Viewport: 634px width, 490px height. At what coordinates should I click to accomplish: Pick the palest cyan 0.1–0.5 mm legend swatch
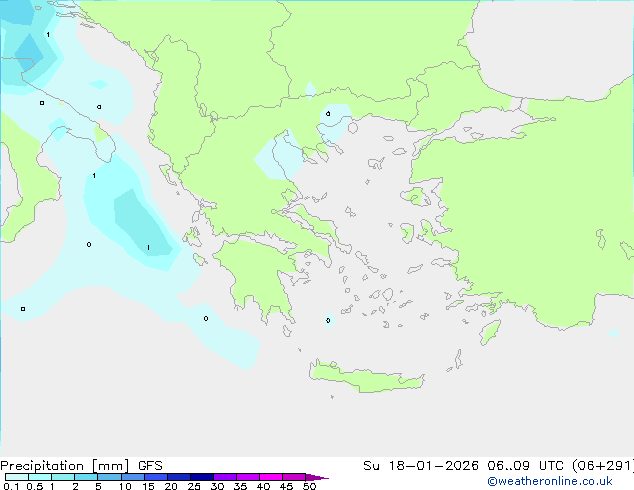[x=17, y=477]
